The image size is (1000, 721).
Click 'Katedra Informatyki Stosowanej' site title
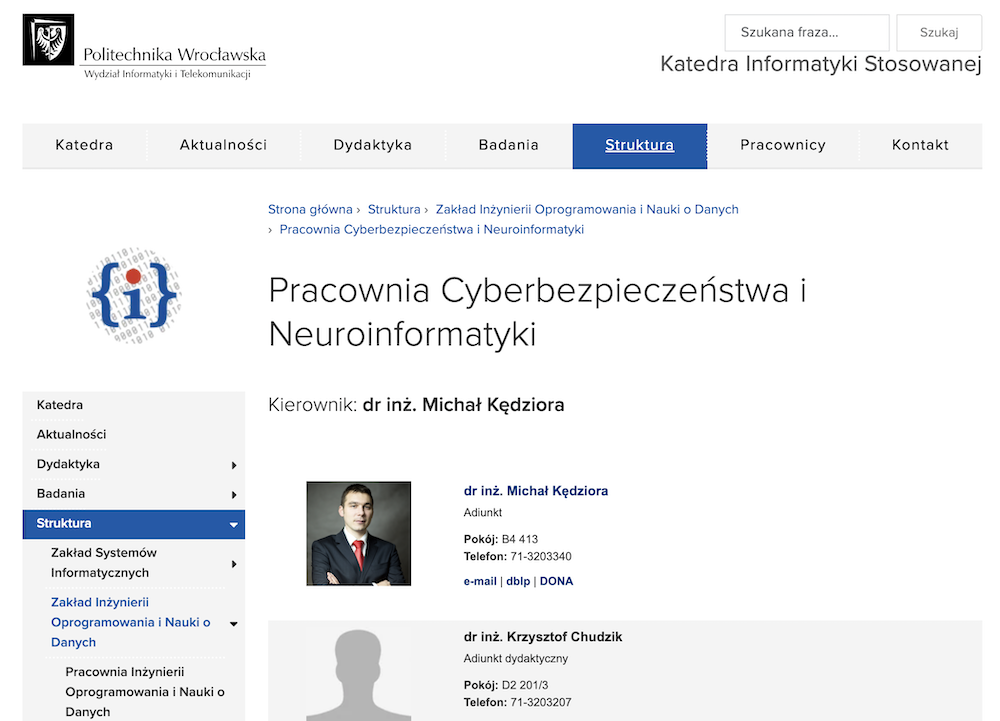point(821,64)
